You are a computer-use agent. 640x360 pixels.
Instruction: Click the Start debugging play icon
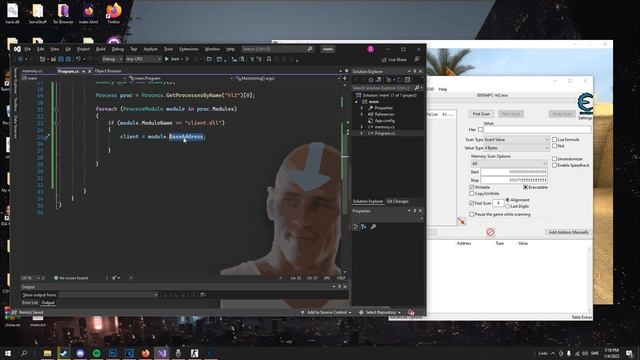click(x=167, y=59)
